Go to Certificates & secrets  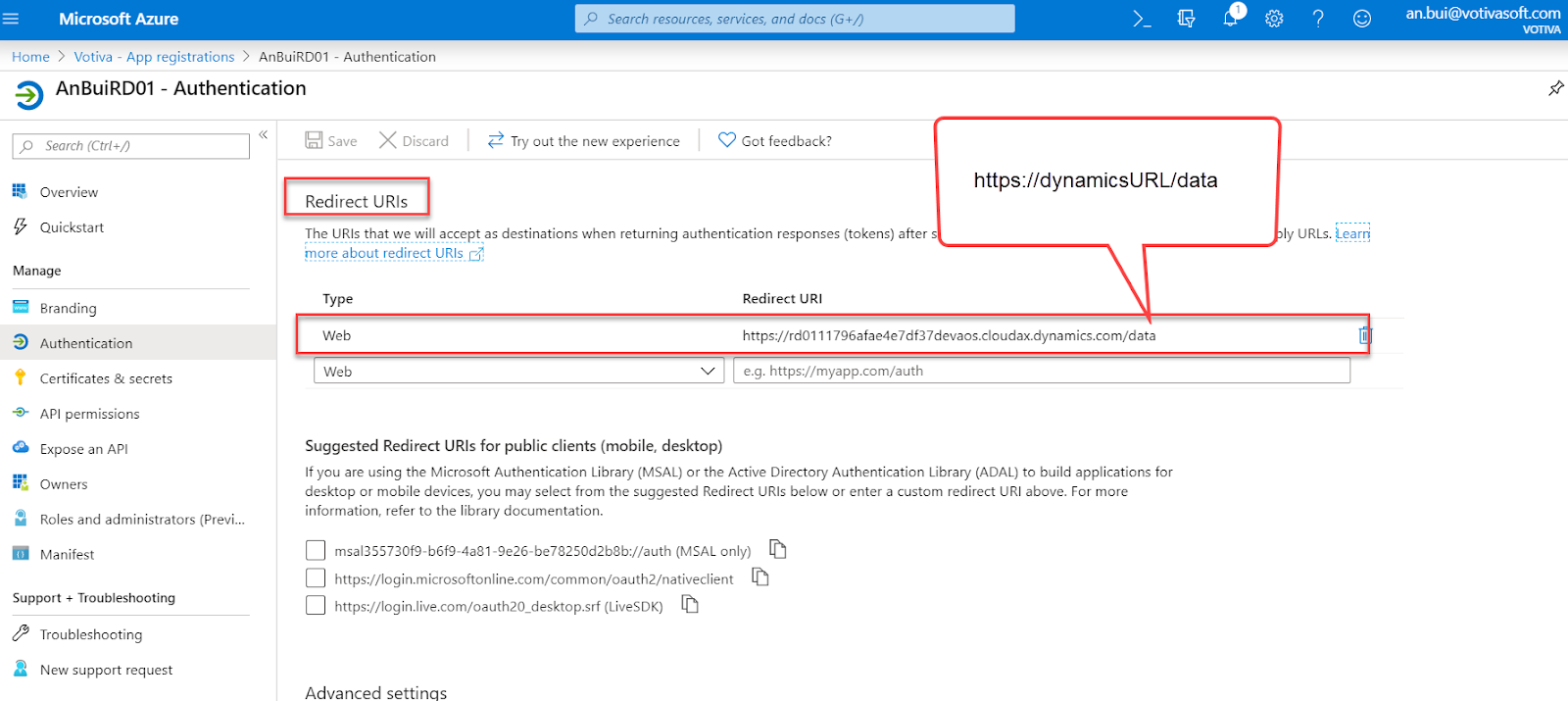(x=106, y=378)
